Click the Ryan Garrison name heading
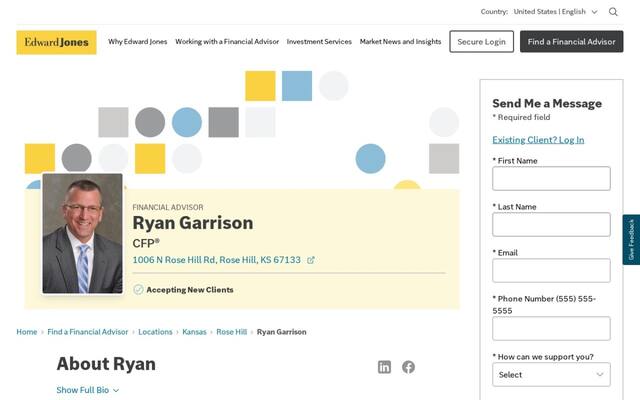The width and height of the screenshot is (640, 400). 193,223
